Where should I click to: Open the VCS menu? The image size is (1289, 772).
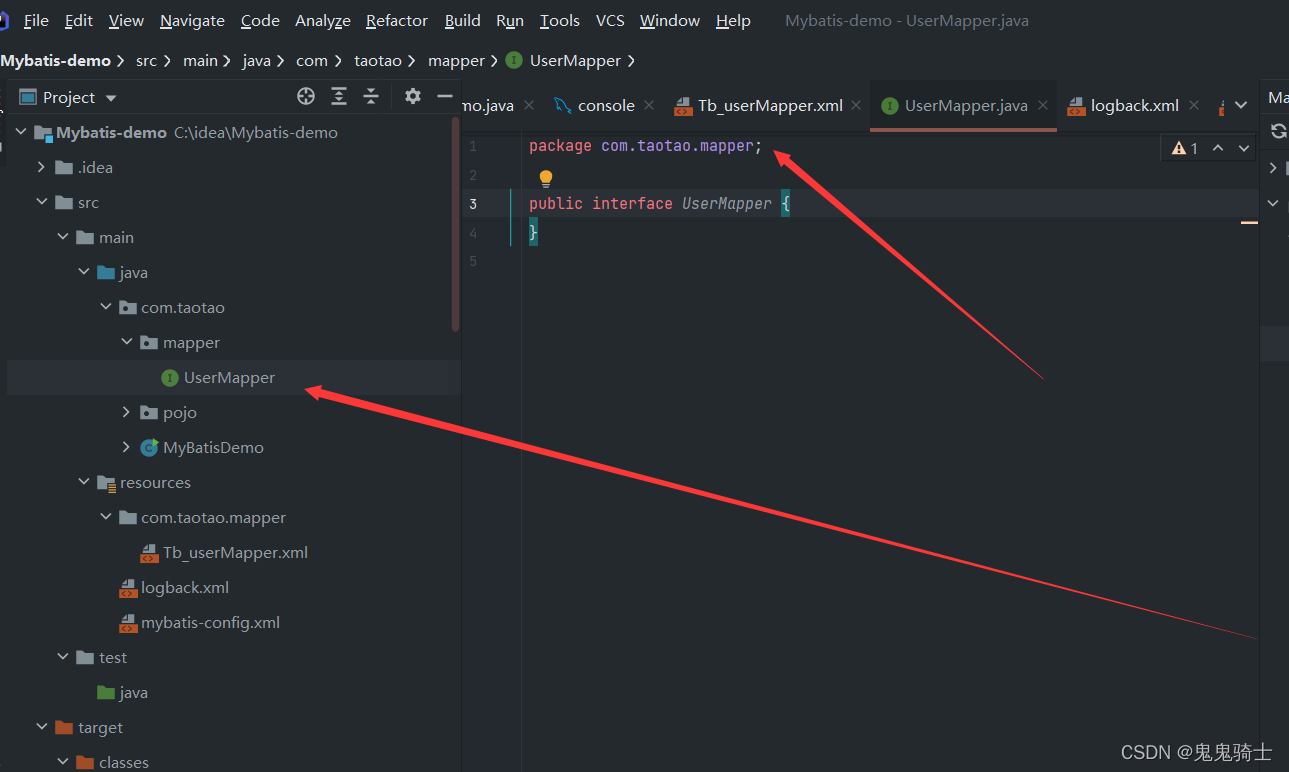(x=610, y=20)
